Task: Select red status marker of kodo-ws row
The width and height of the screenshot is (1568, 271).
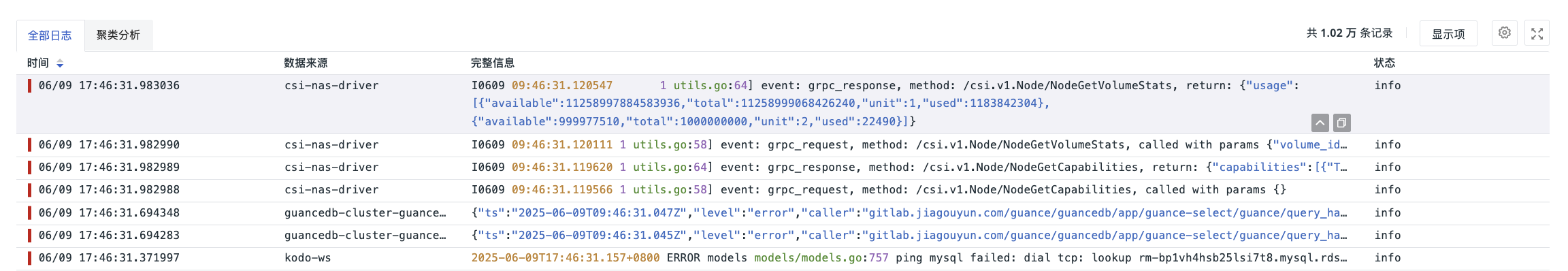Action: [x=29, y=258]
